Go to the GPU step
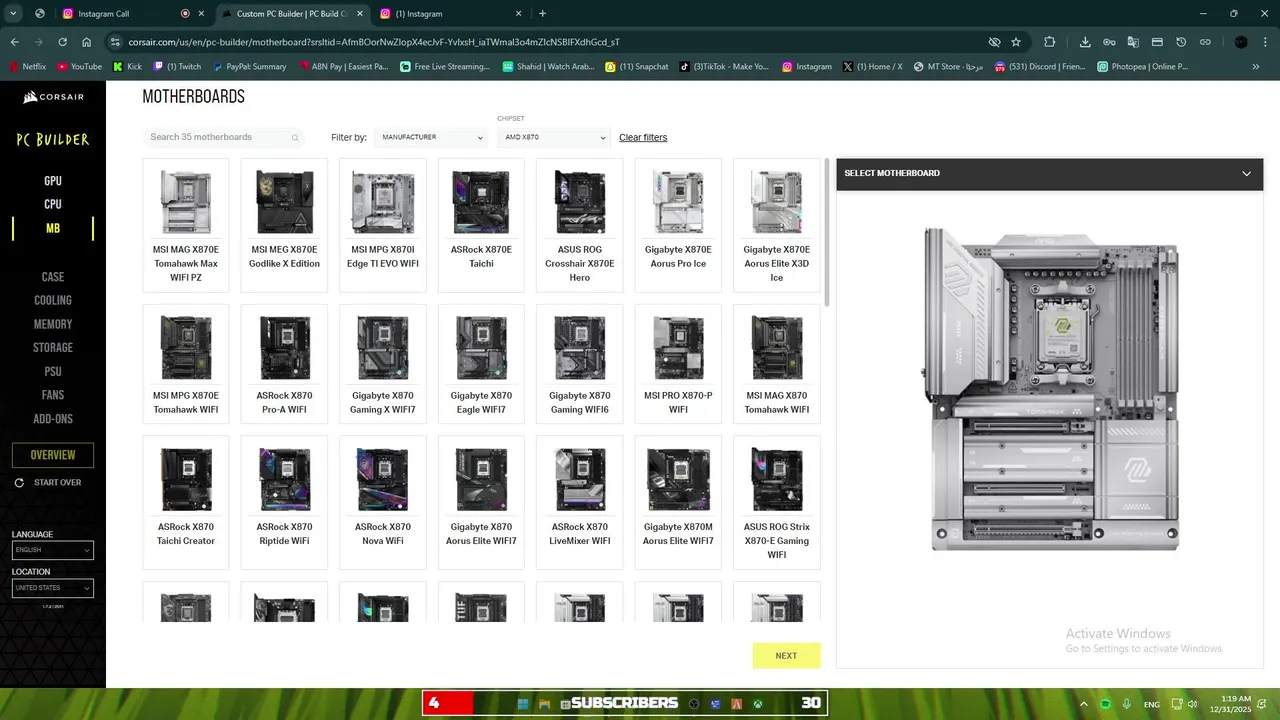 coord(53,181)
